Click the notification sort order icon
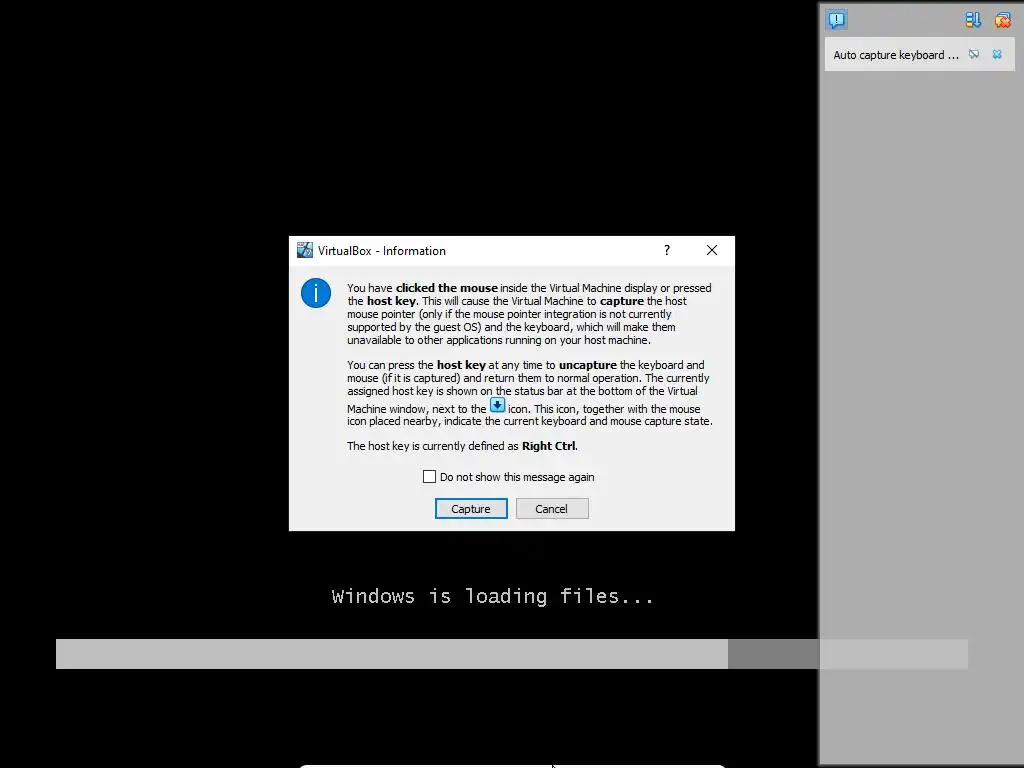This screenshot has height=768, width=1024. tap(973, 20)
